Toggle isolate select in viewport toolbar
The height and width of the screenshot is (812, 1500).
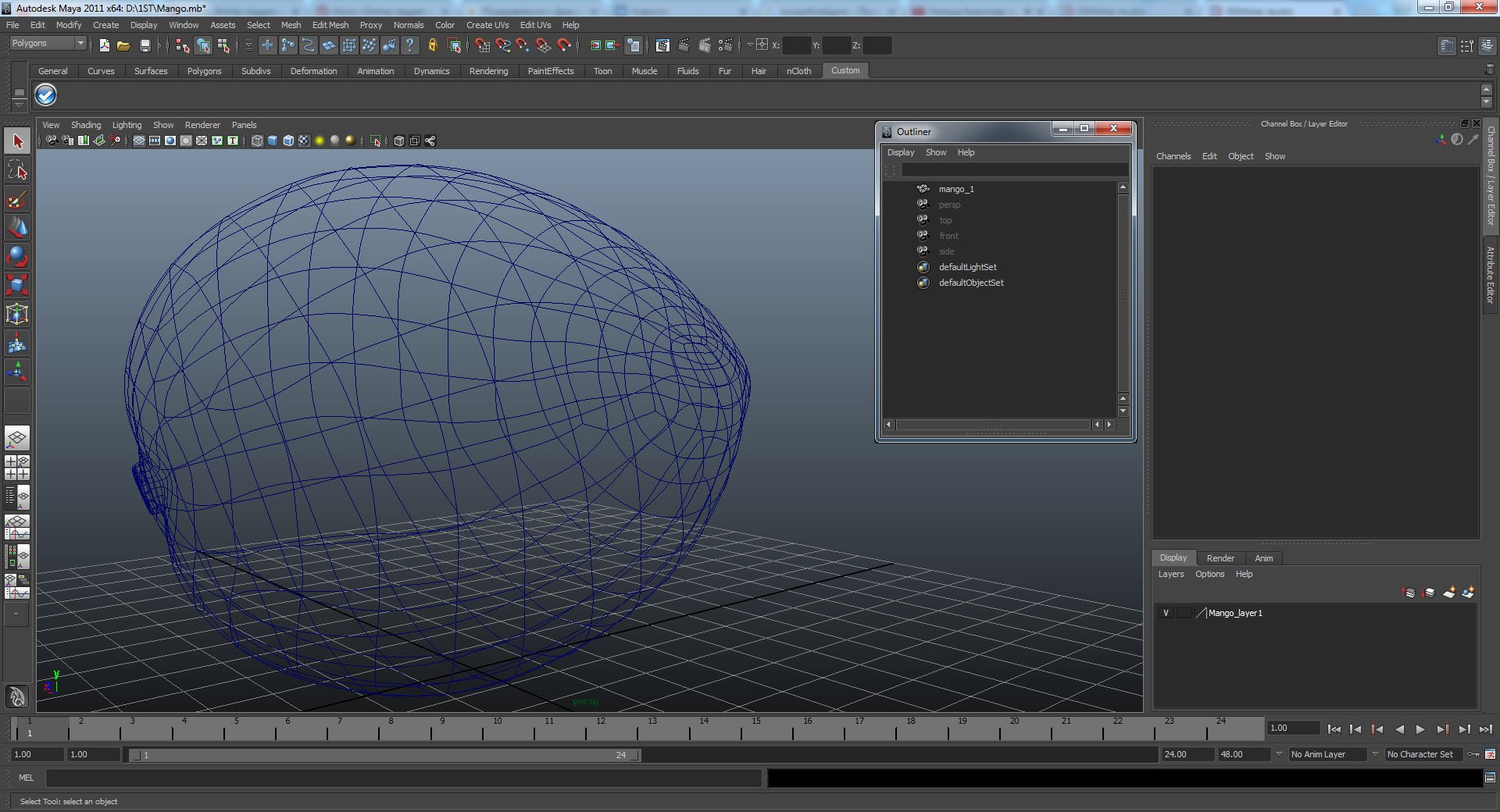tap(376, 141)
